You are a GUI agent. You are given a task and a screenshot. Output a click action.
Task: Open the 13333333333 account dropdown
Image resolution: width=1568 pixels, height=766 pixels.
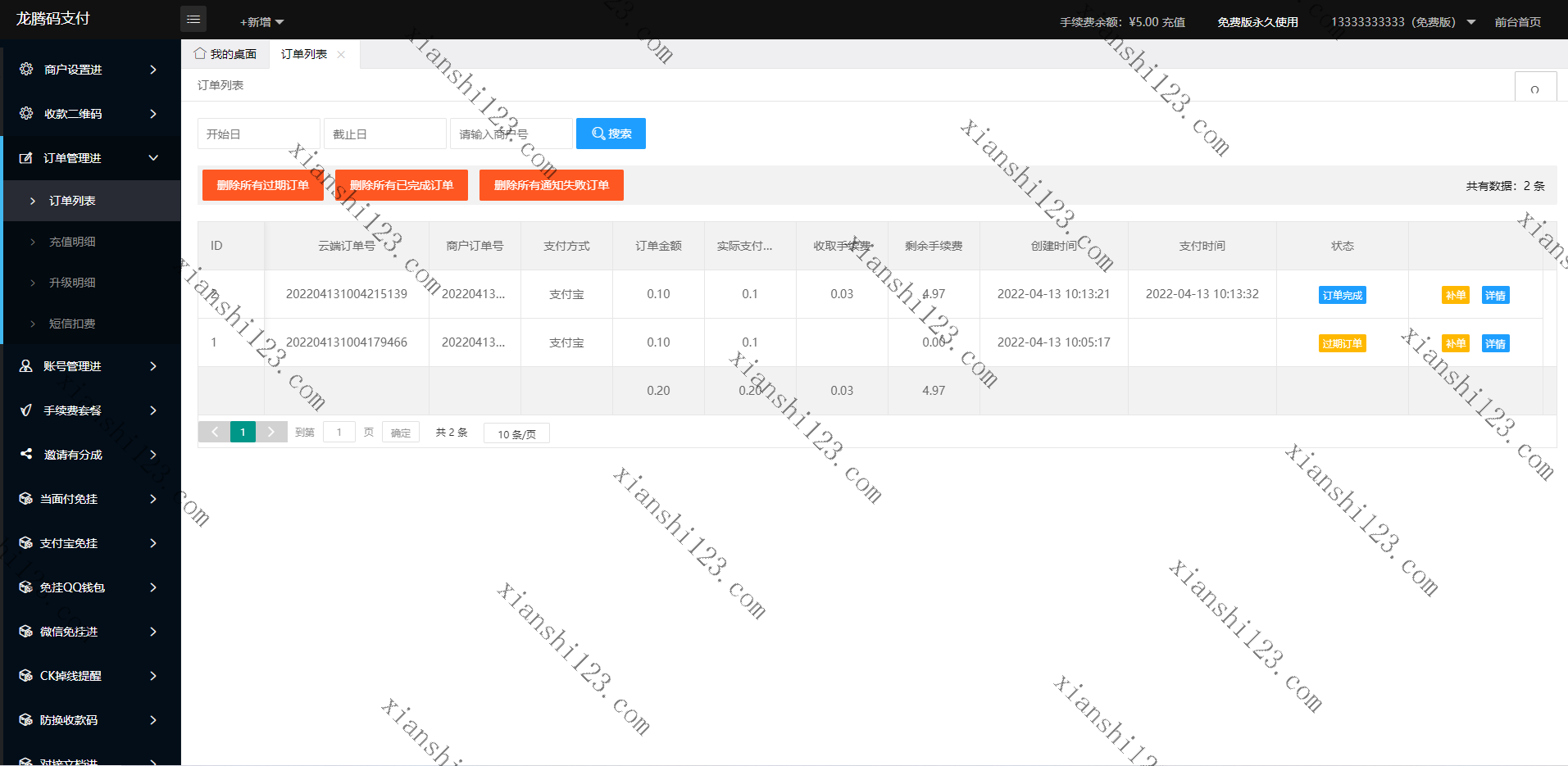point(1403,22)
